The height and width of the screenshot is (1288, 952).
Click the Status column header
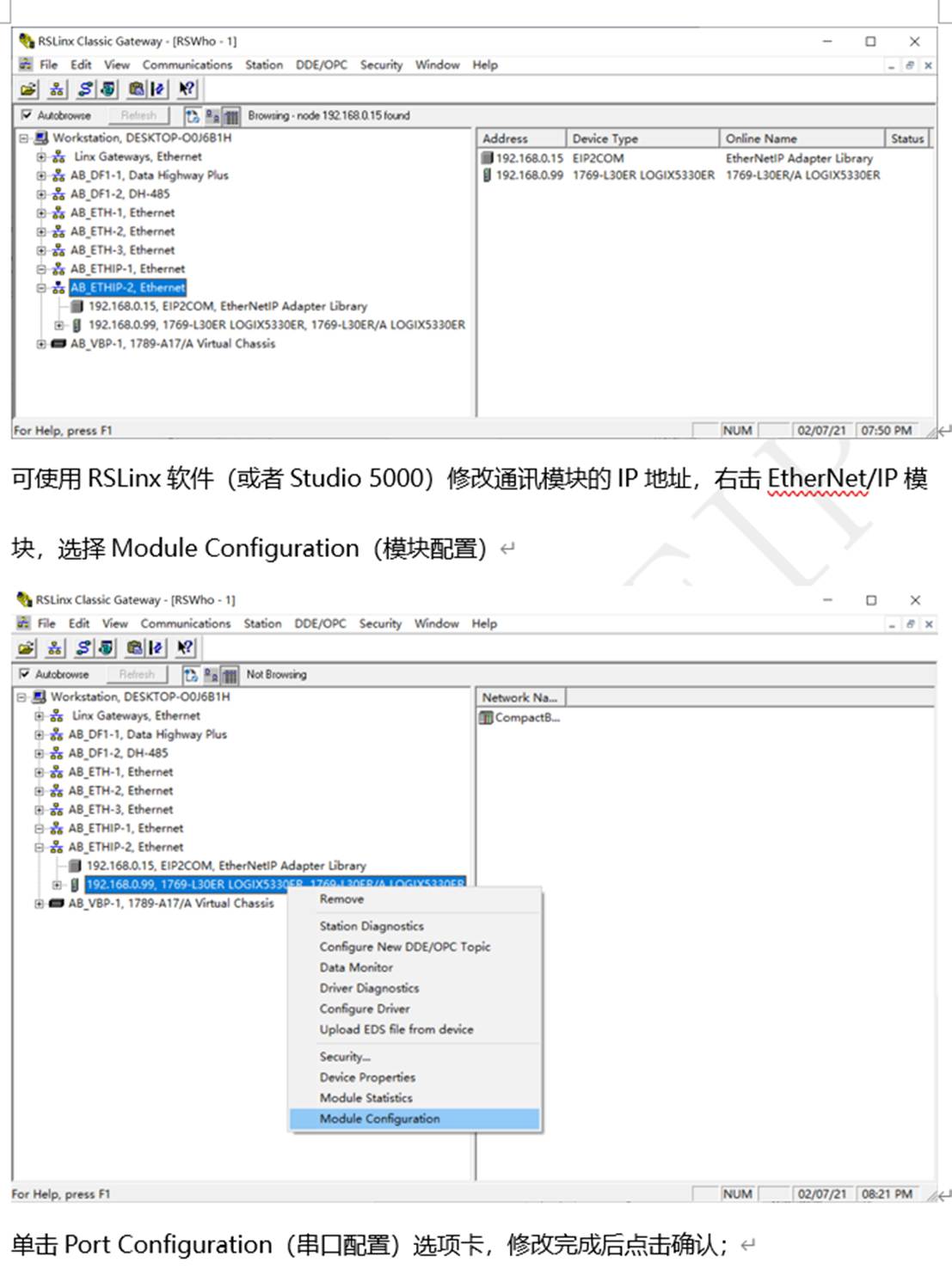pyautogui.click(x=907, y=138)
